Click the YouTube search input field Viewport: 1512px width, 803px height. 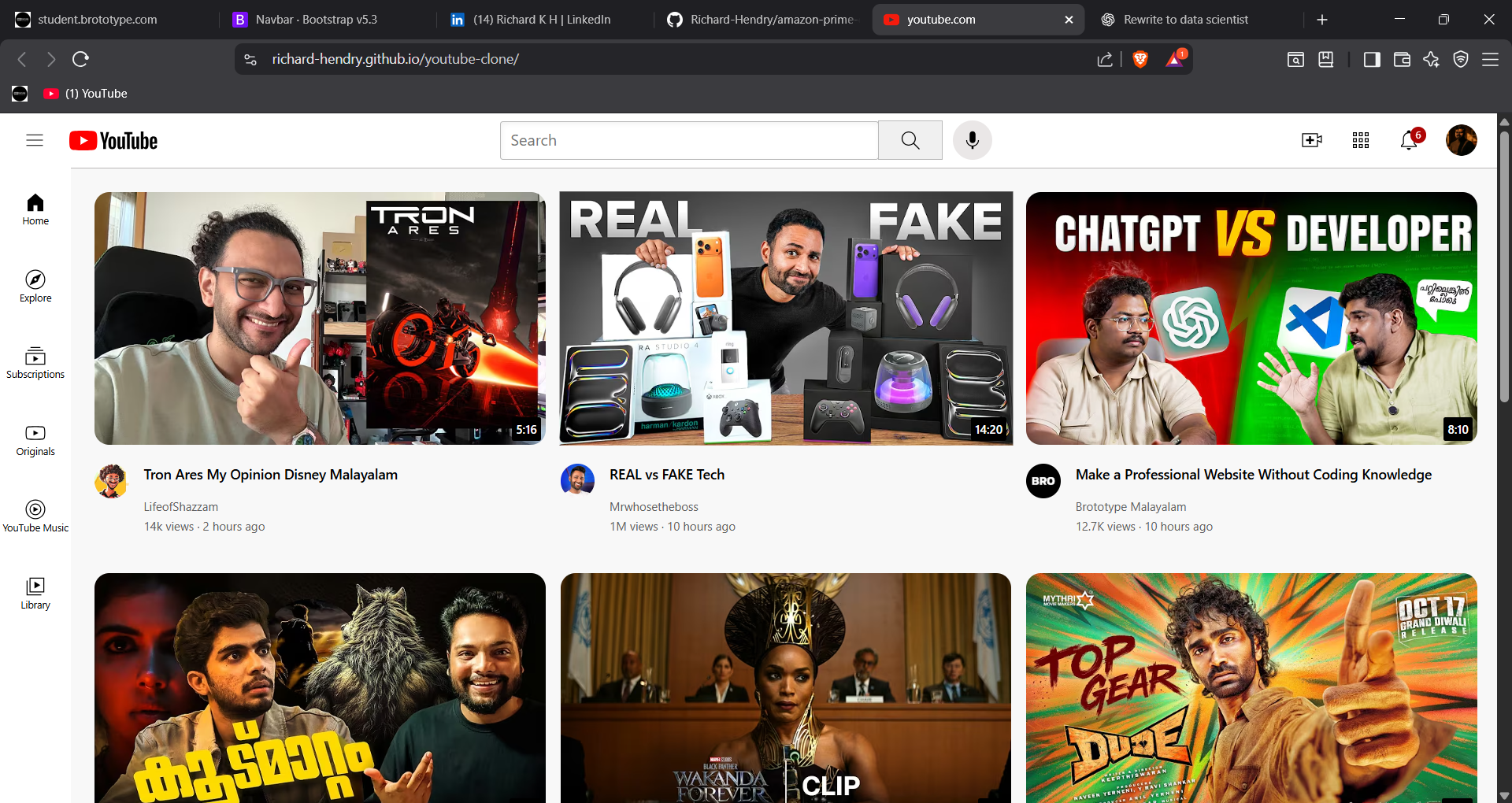pos(689,140)
